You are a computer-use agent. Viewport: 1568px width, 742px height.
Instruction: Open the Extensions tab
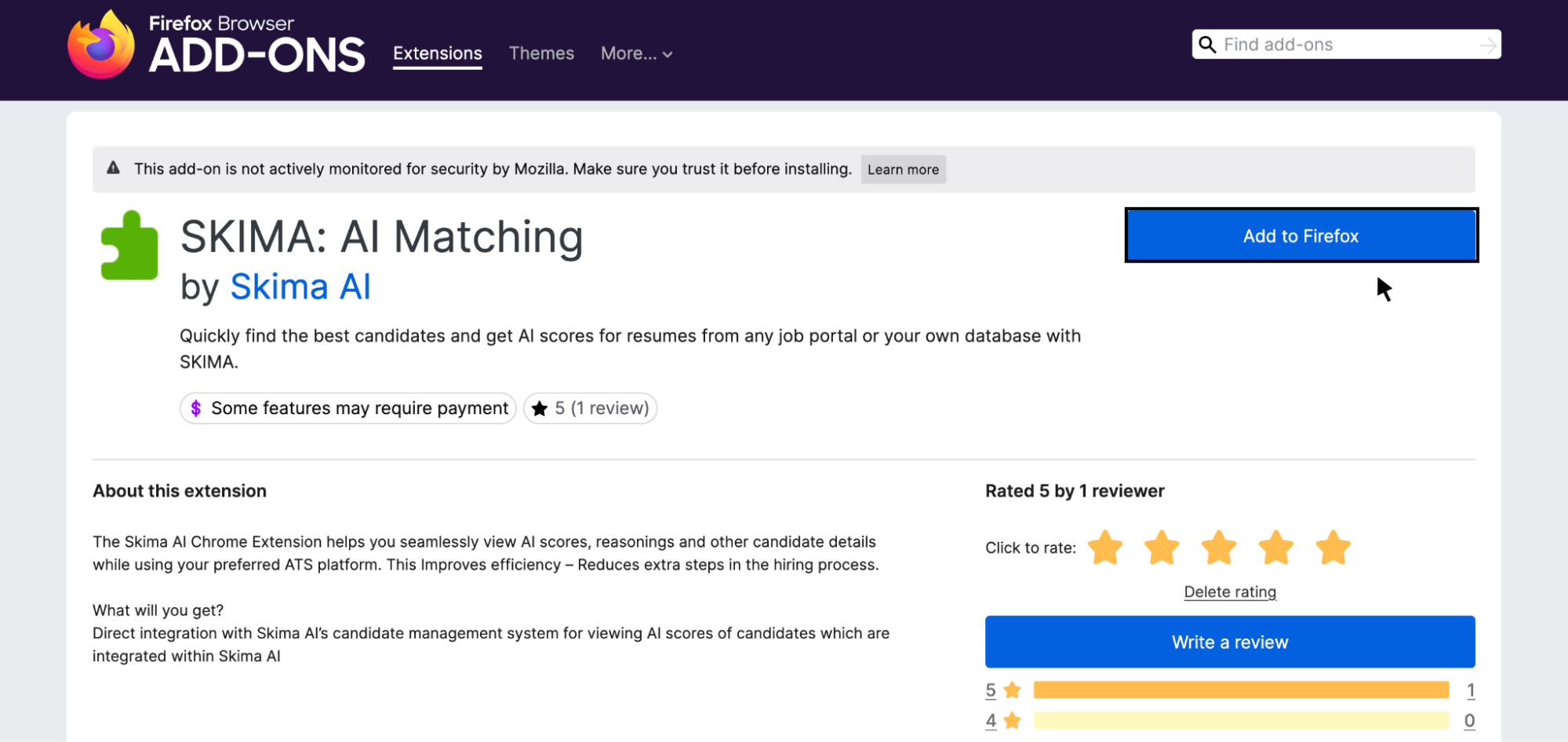(437, 53)
